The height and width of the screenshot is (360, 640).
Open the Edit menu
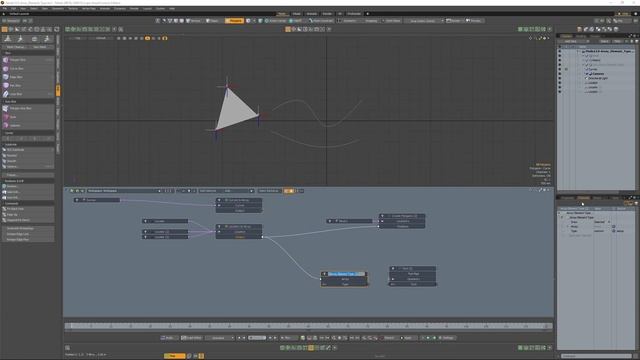click(x=13, y=8)
